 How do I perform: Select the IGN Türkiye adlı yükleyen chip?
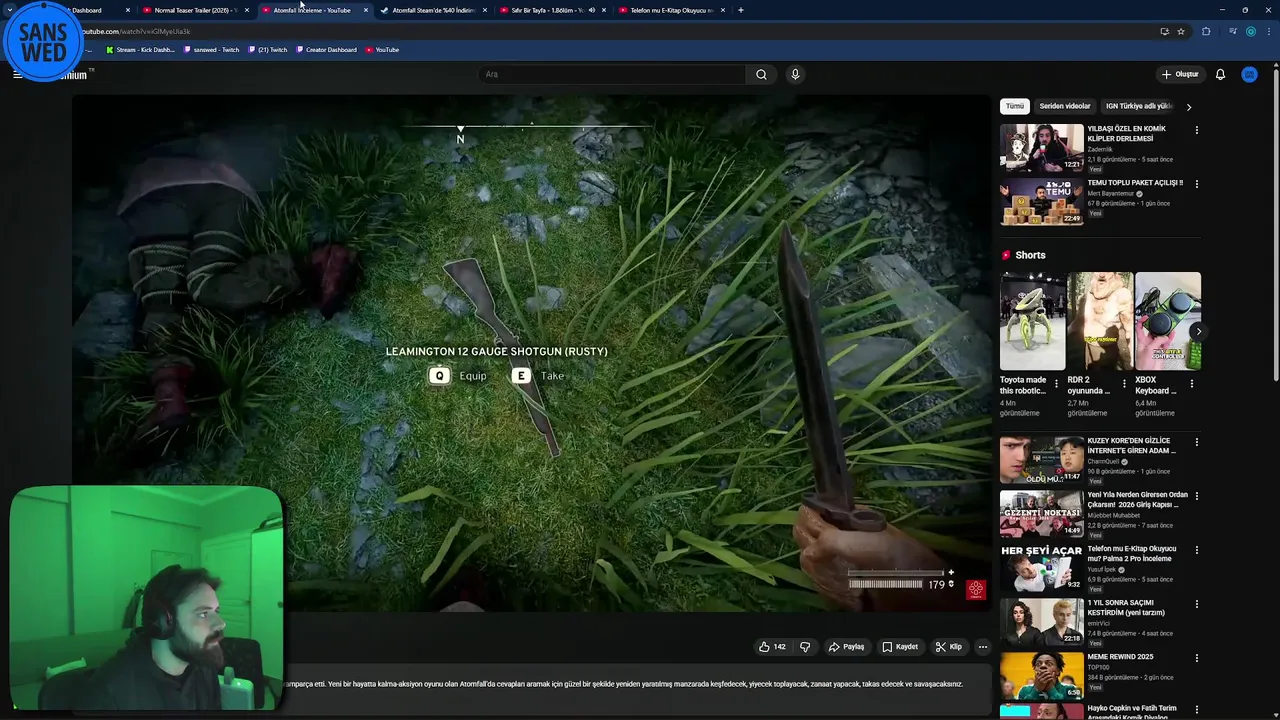(1138, 106)
